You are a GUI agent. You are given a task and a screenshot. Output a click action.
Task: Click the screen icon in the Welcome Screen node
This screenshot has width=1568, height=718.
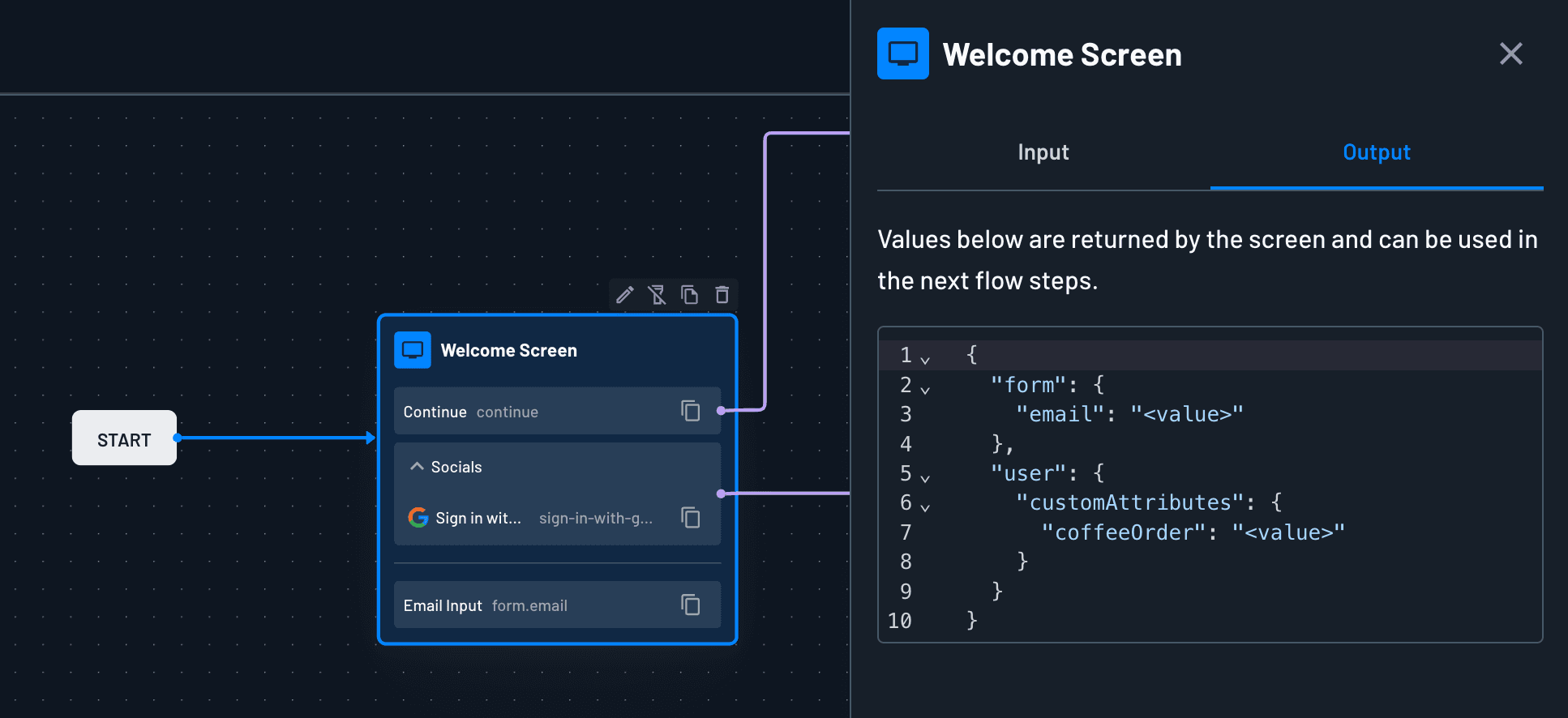[x=413, y=350]
